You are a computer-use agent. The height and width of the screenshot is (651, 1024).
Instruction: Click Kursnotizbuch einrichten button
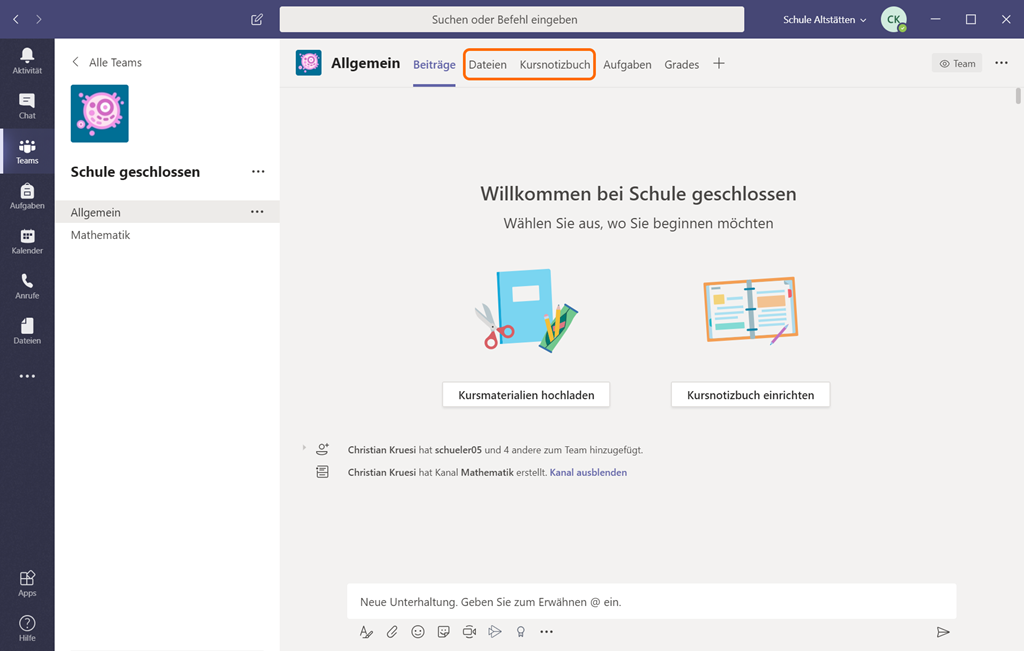click(750, 395)
